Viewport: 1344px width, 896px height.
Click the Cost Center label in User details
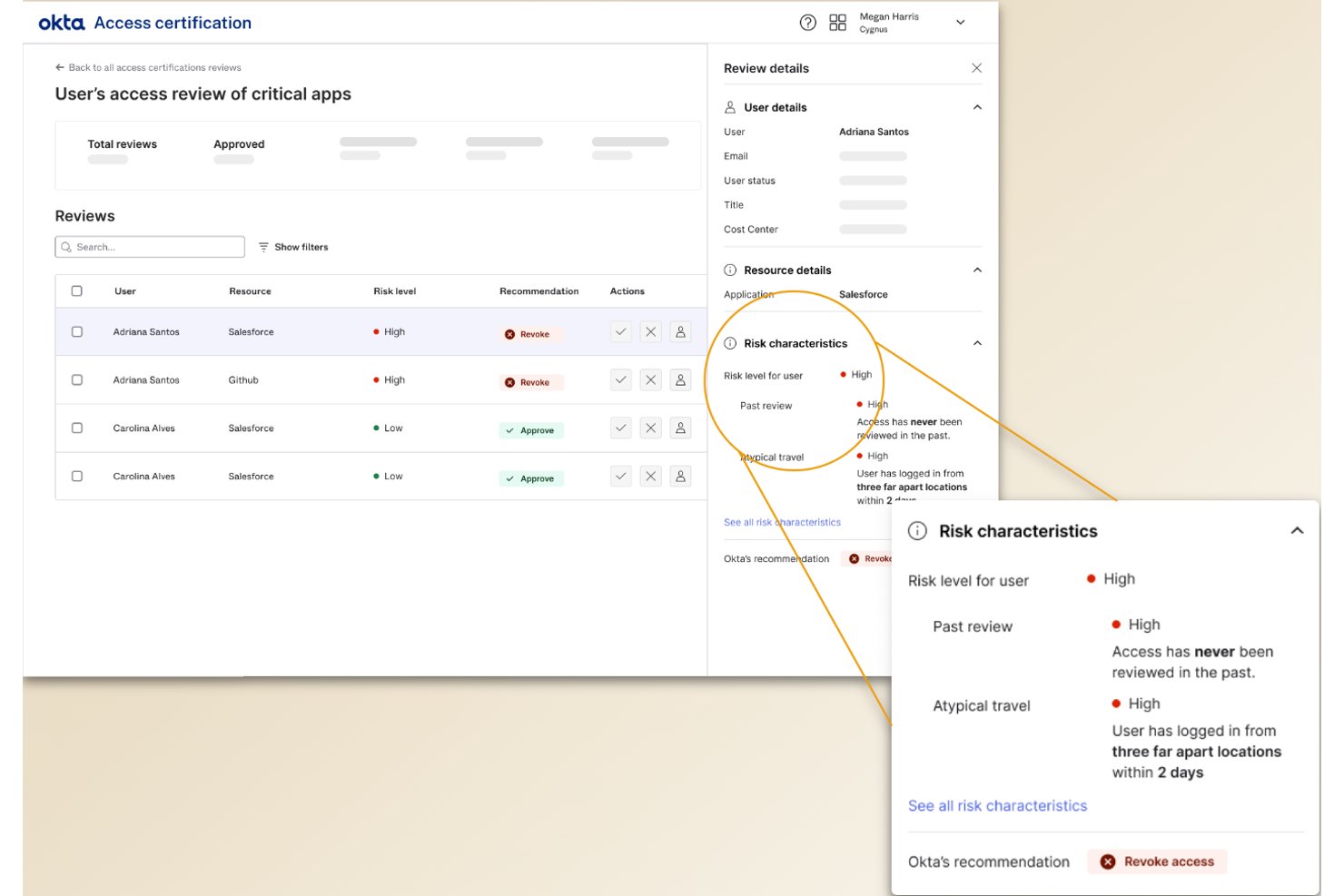[751, 230]
